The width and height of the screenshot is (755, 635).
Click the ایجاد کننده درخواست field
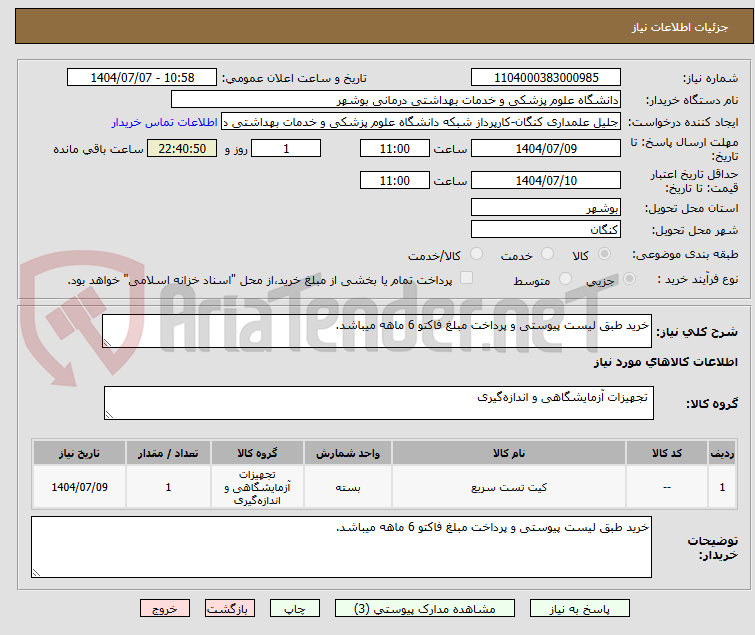point(421,122)
